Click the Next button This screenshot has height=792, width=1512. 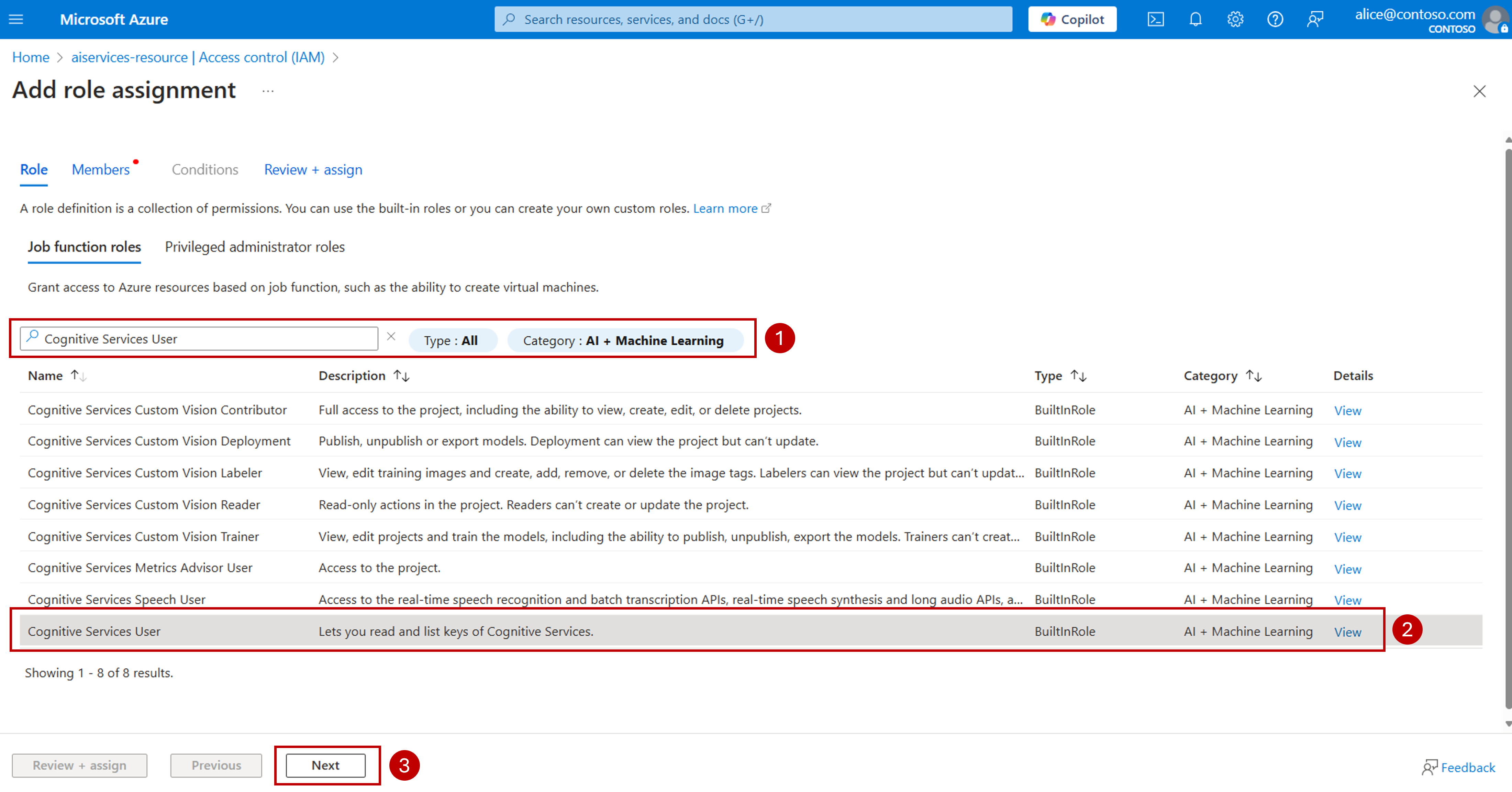click(326, 765)
